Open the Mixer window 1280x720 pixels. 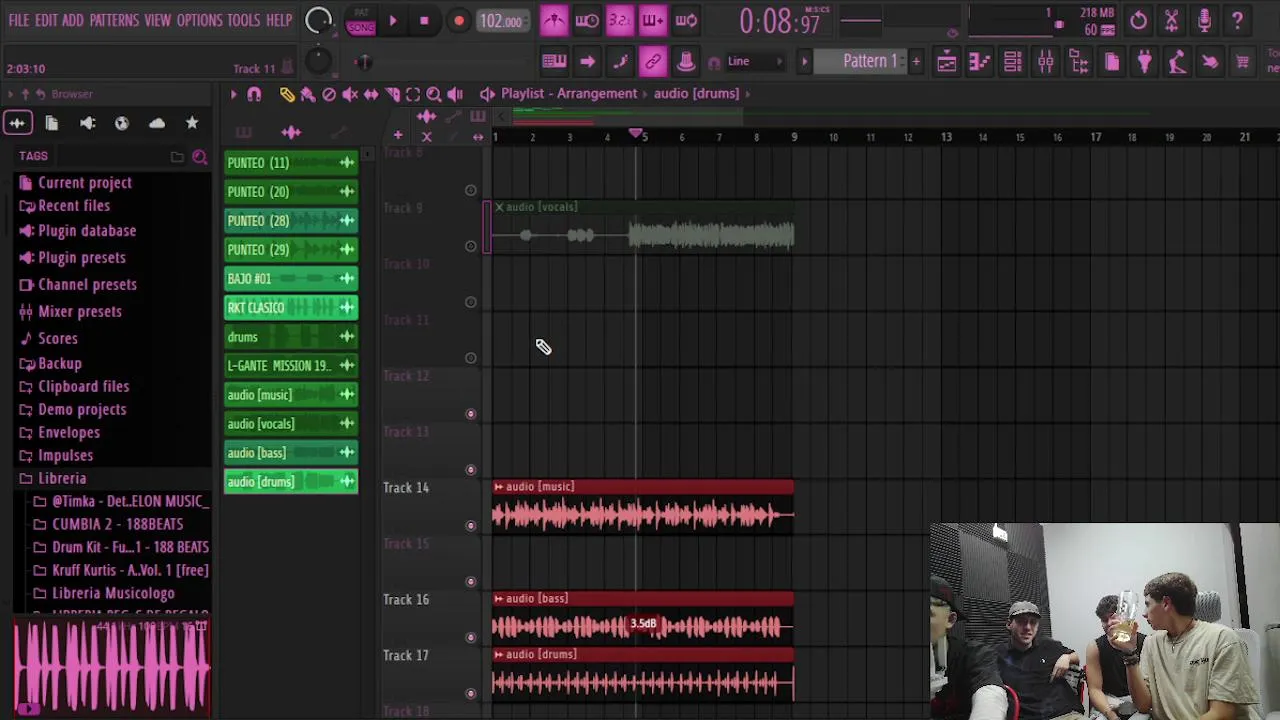click(x=1045, y=62)
